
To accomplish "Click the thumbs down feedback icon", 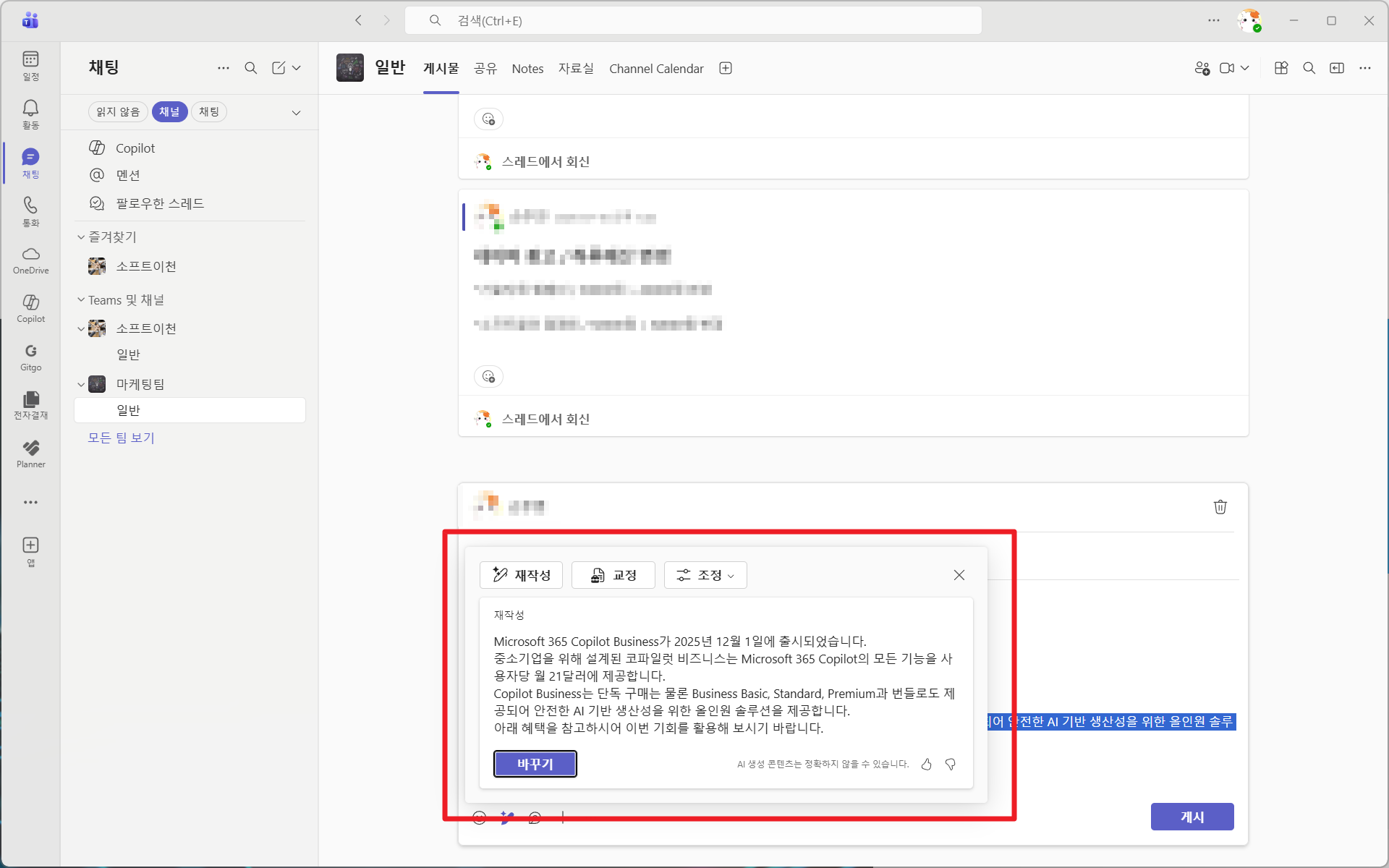I will (951, 765).
